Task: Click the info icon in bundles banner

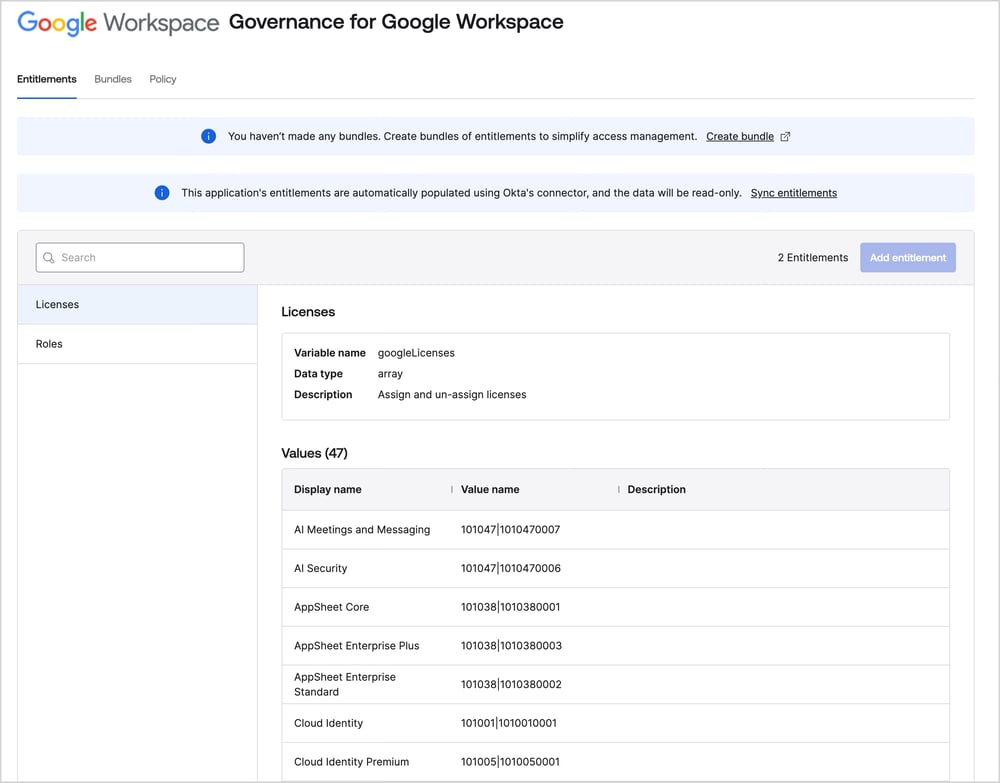Action: (x=209, y=136)
